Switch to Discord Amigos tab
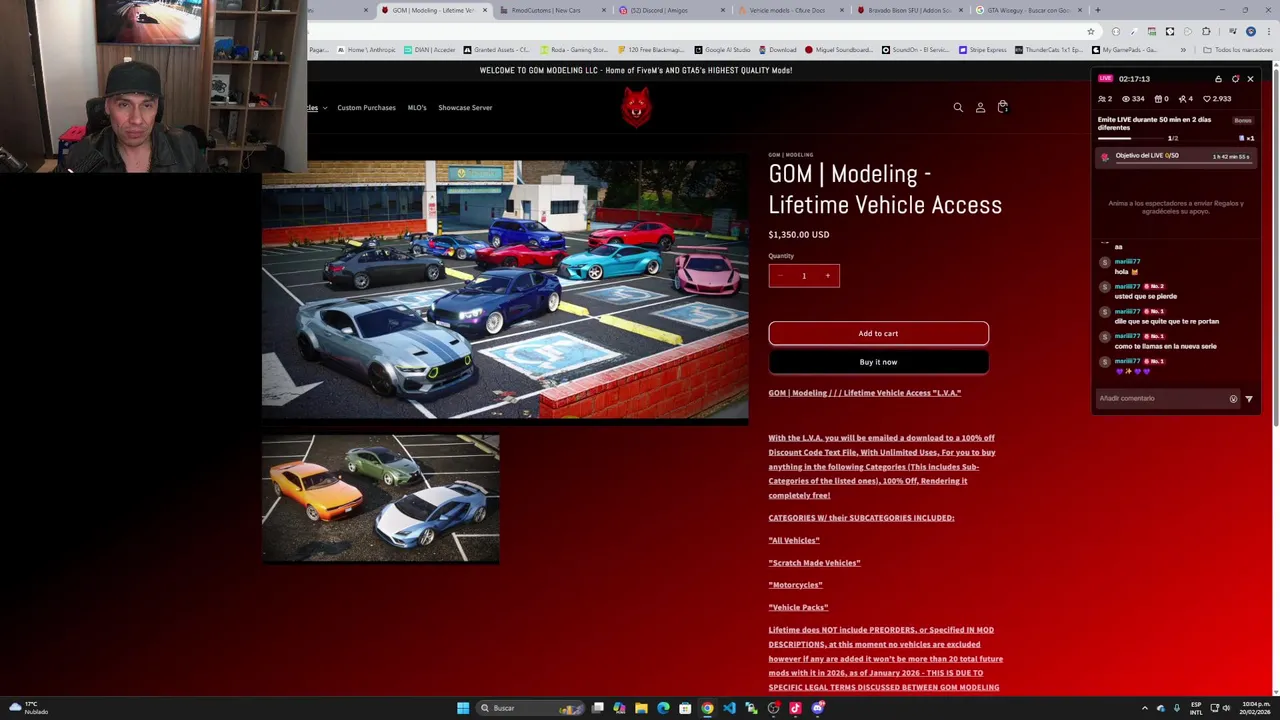The image size is (1280, 720). click(x=665, y=10)
